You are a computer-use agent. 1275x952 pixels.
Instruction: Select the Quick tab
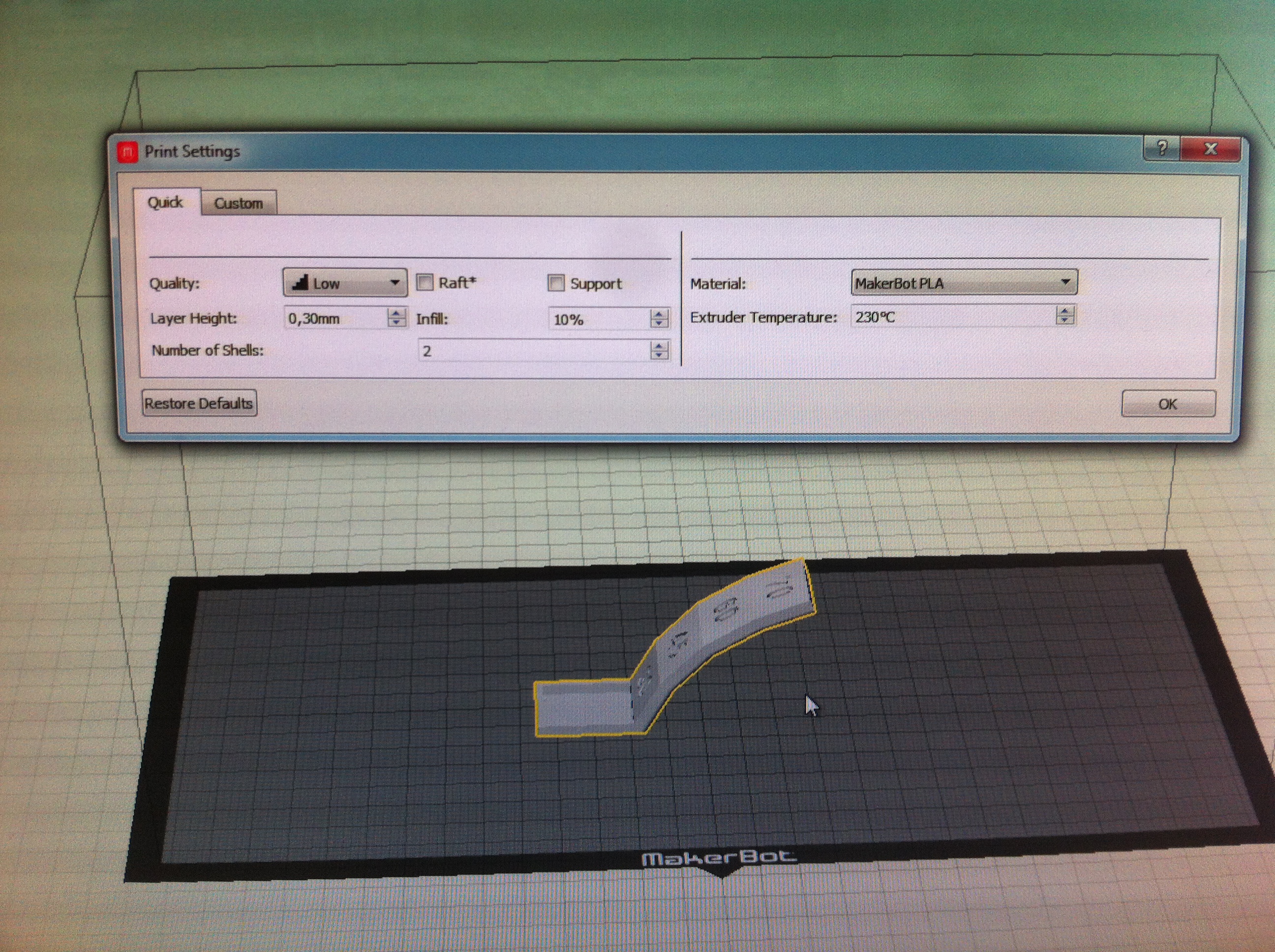coord(167,202)
